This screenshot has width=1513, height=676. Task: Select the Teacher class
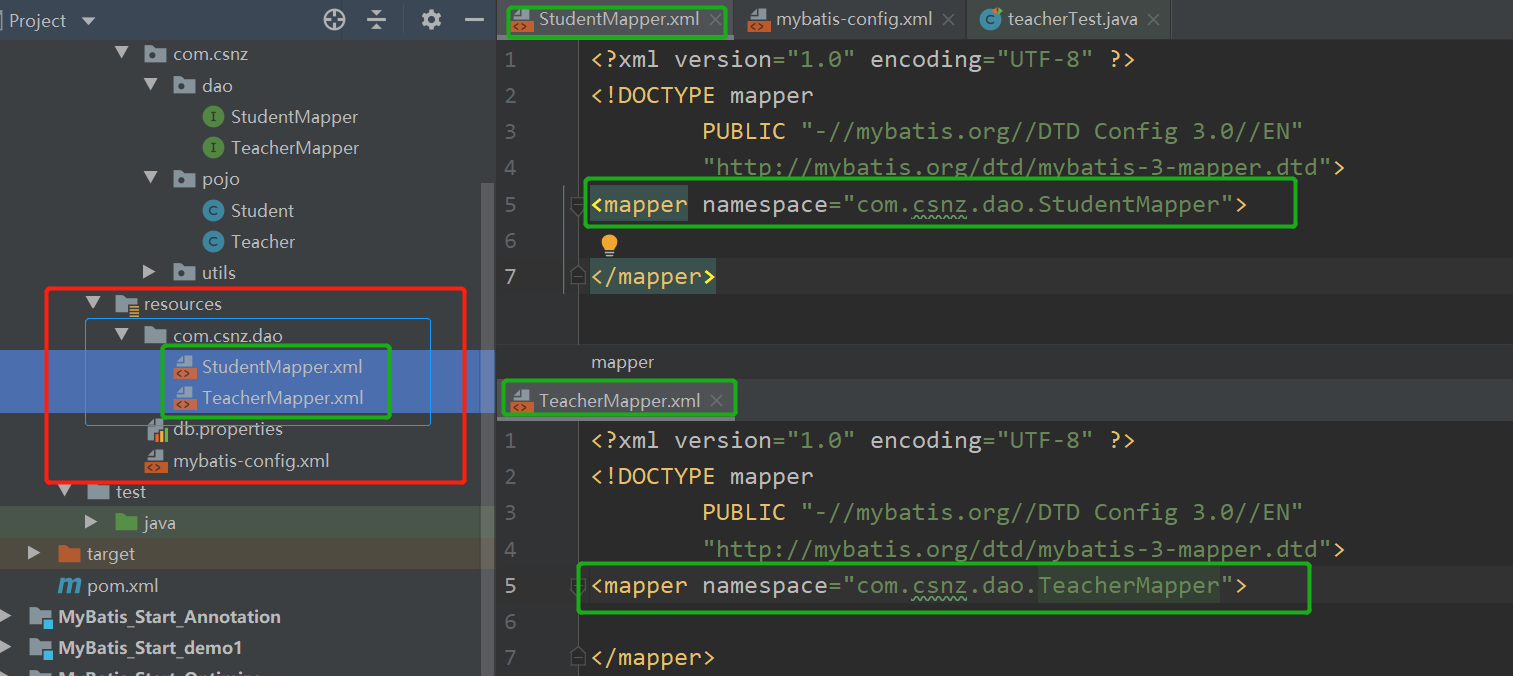(263, 242)
